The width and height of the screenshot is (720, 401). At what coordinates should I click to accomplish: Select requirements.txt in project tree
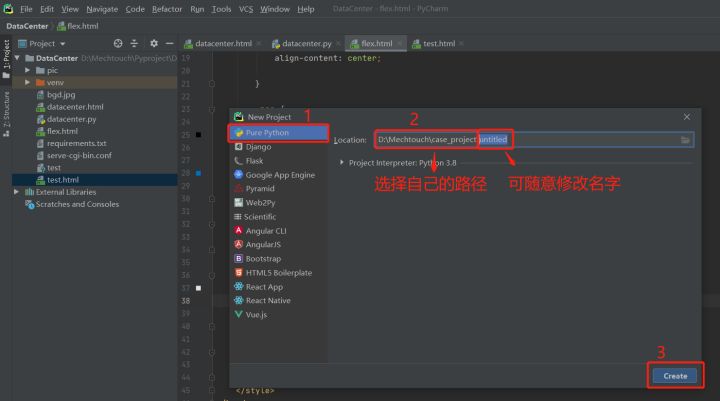click(x=72, y=143)
